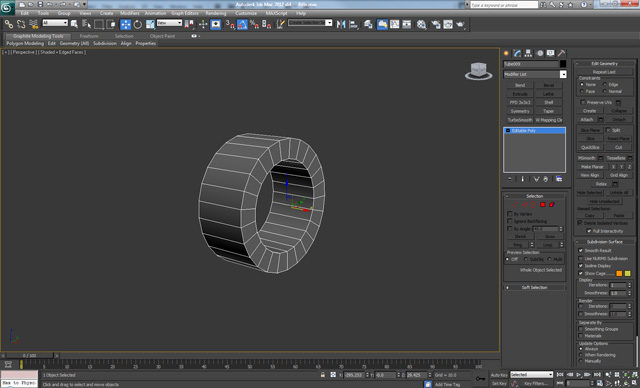Click the ViewCube in the viewport
The width and height of the screenshot is (640, 388).
(478, 71)
